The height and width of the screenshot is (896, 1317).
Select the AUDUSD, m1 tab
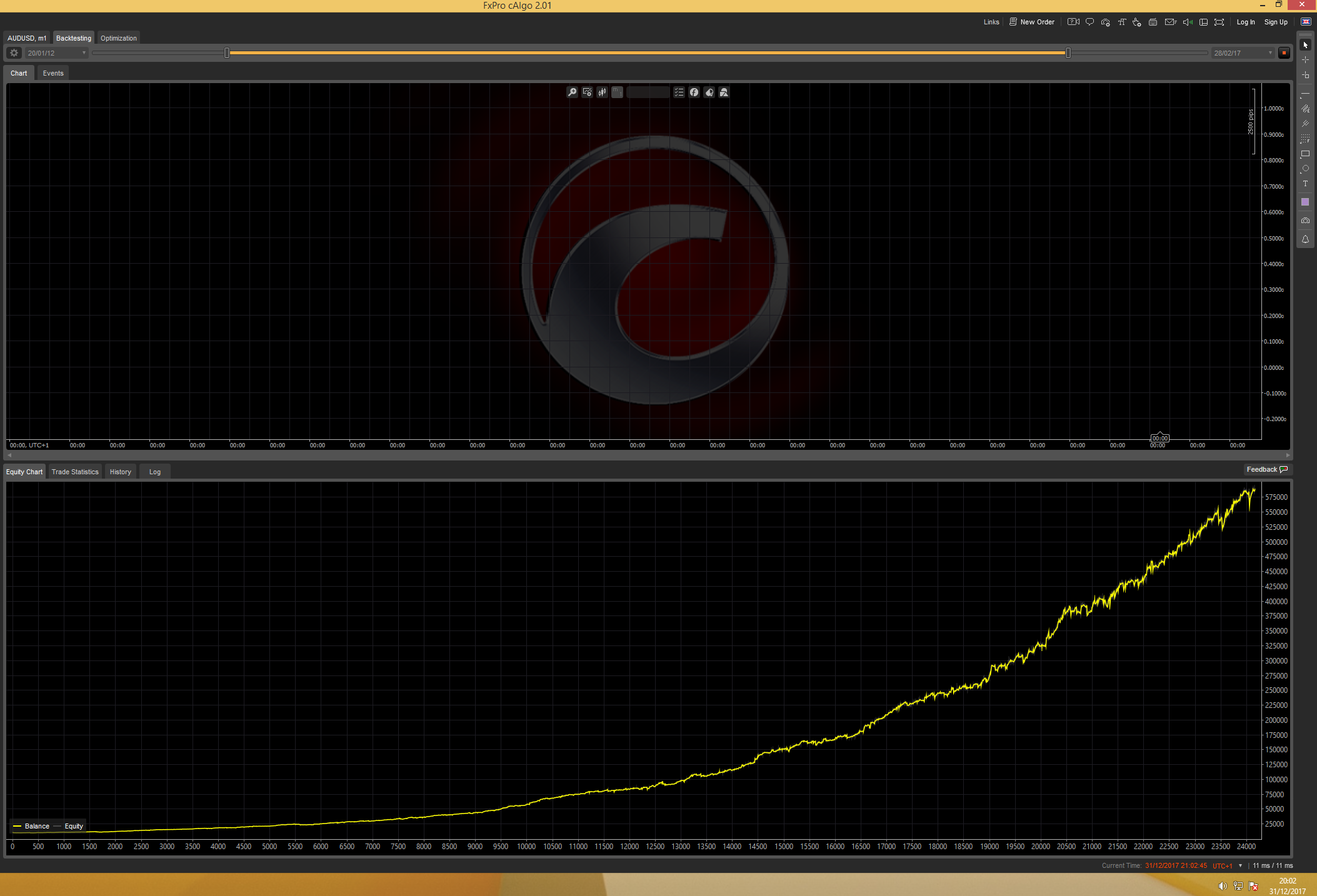pyautogui.click(x=27, y=38)
